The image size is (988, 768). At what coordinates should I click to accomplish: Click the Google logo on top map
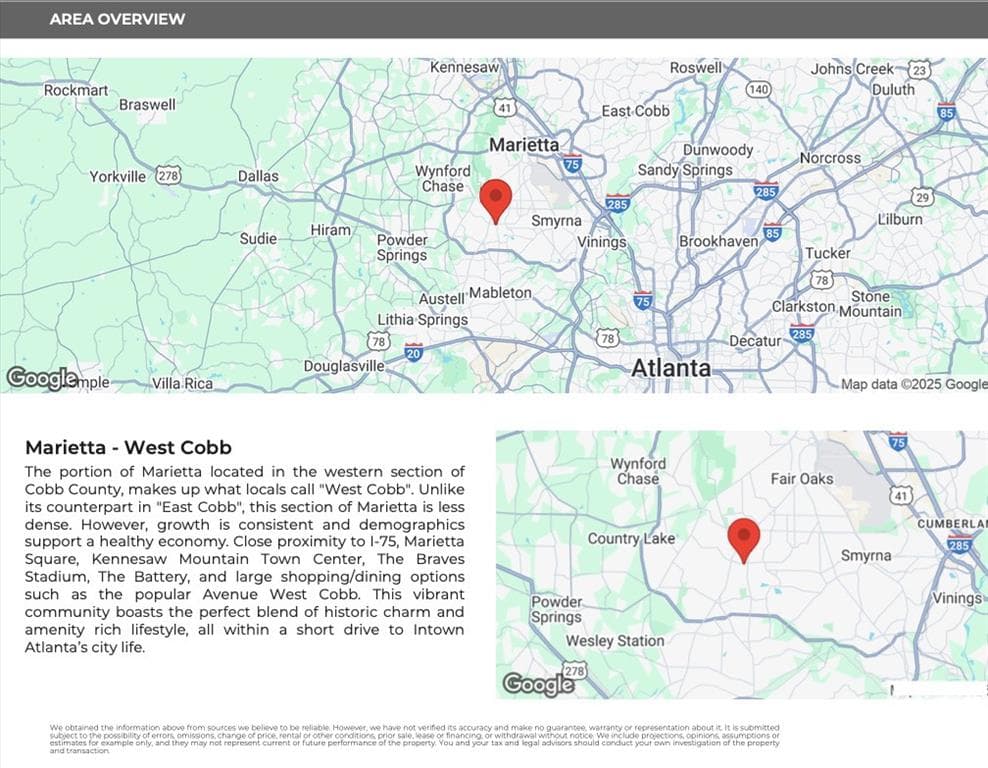(x=42, y=378)
